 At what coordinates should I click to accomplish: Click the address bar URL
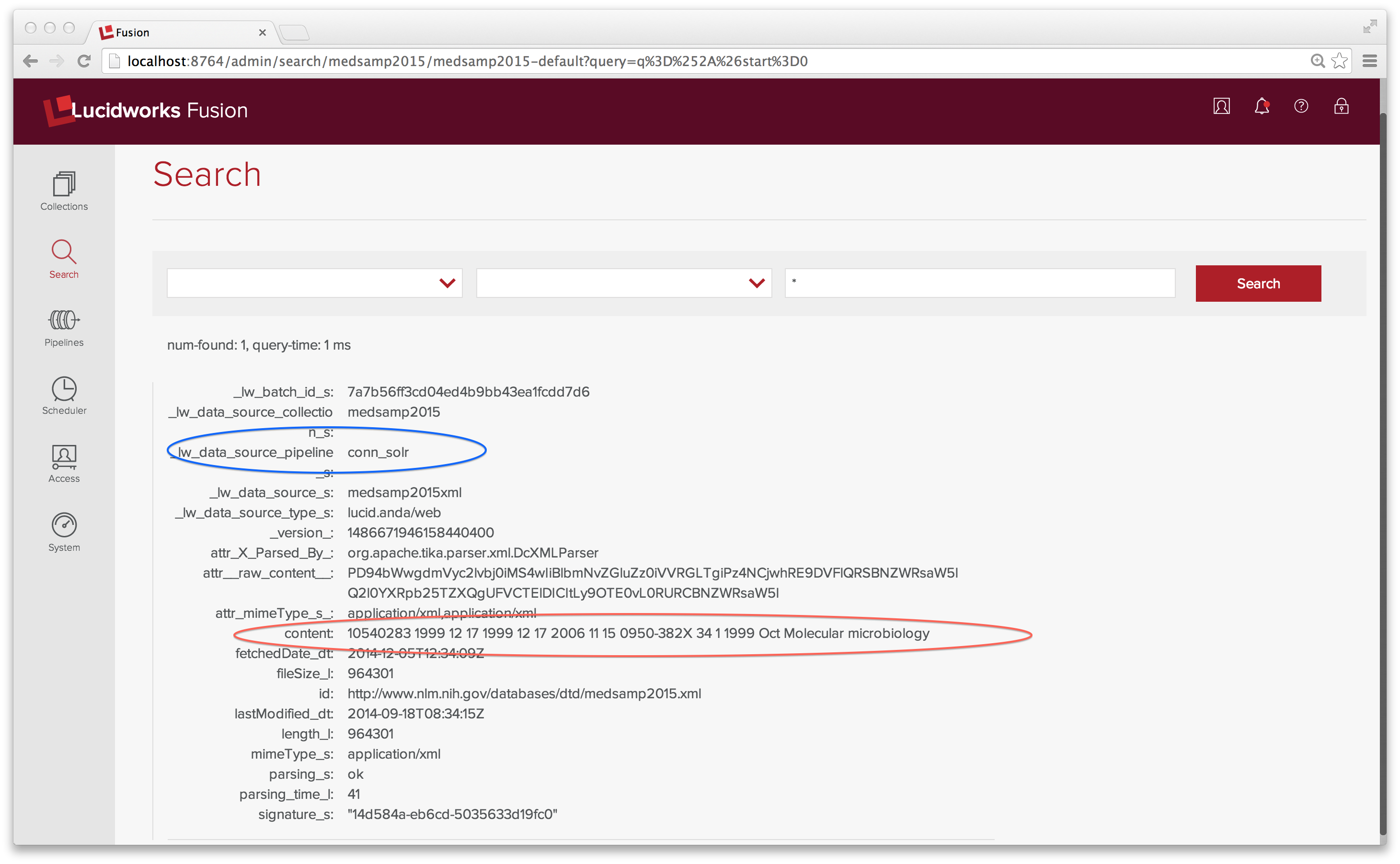(x=467, y=61)
